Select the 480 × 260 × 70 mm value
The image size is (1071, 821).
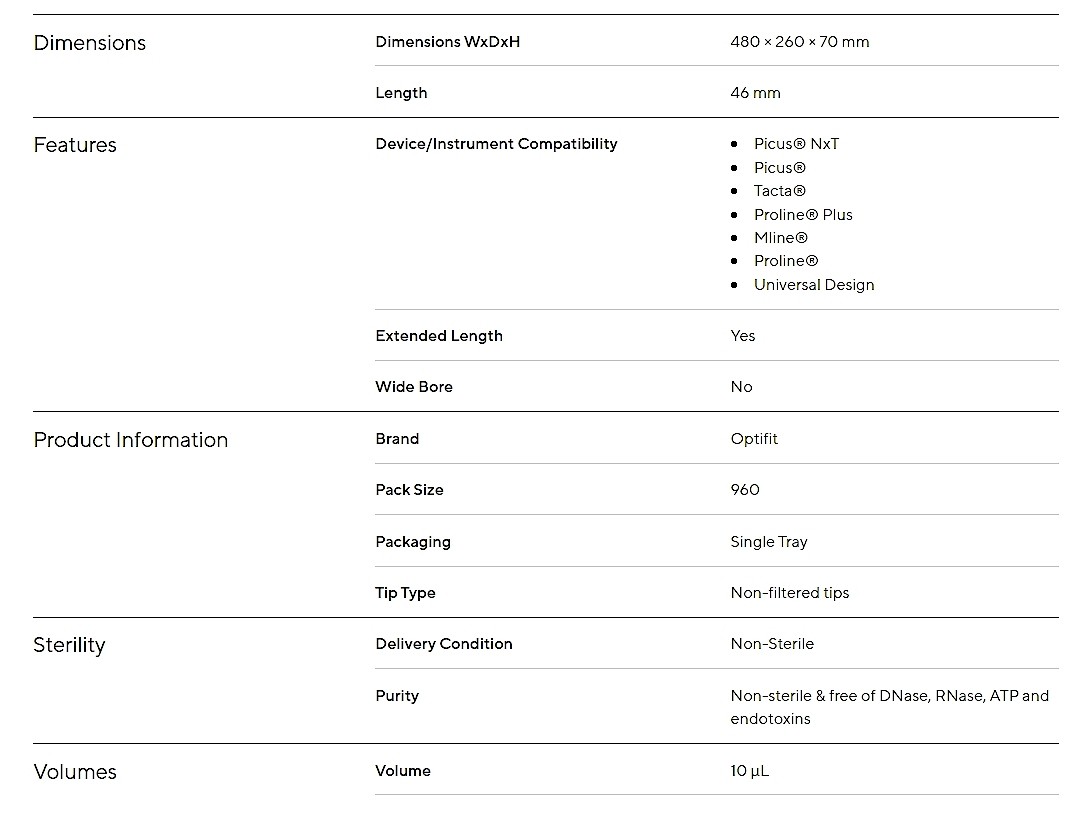click(800, 42)
